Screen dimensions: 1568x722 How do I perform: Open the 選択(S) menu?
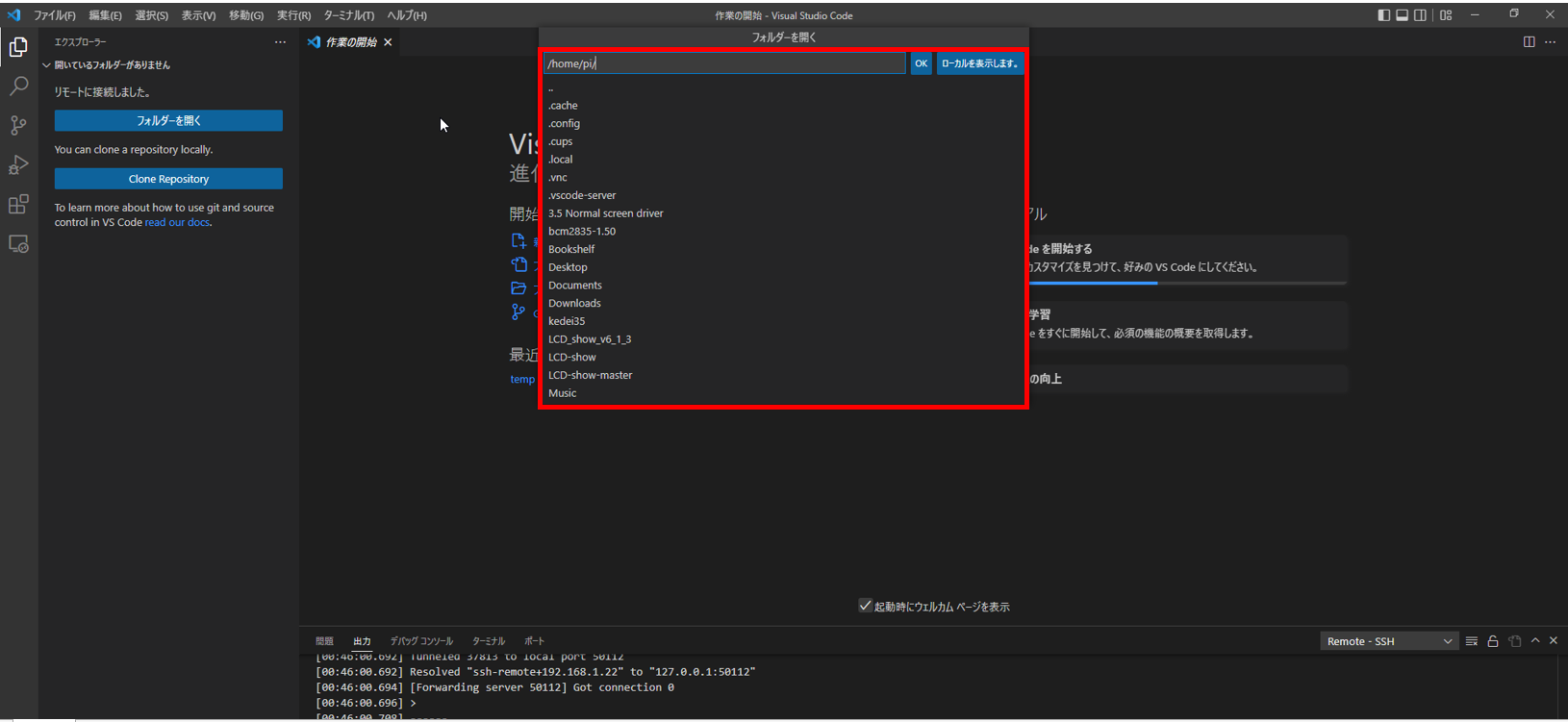coord(151,15)
